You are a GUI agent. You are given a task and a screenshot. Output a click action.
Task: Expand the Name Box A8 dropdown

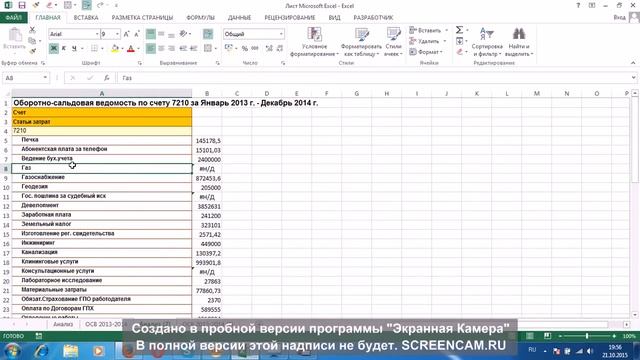pos(45,78)
